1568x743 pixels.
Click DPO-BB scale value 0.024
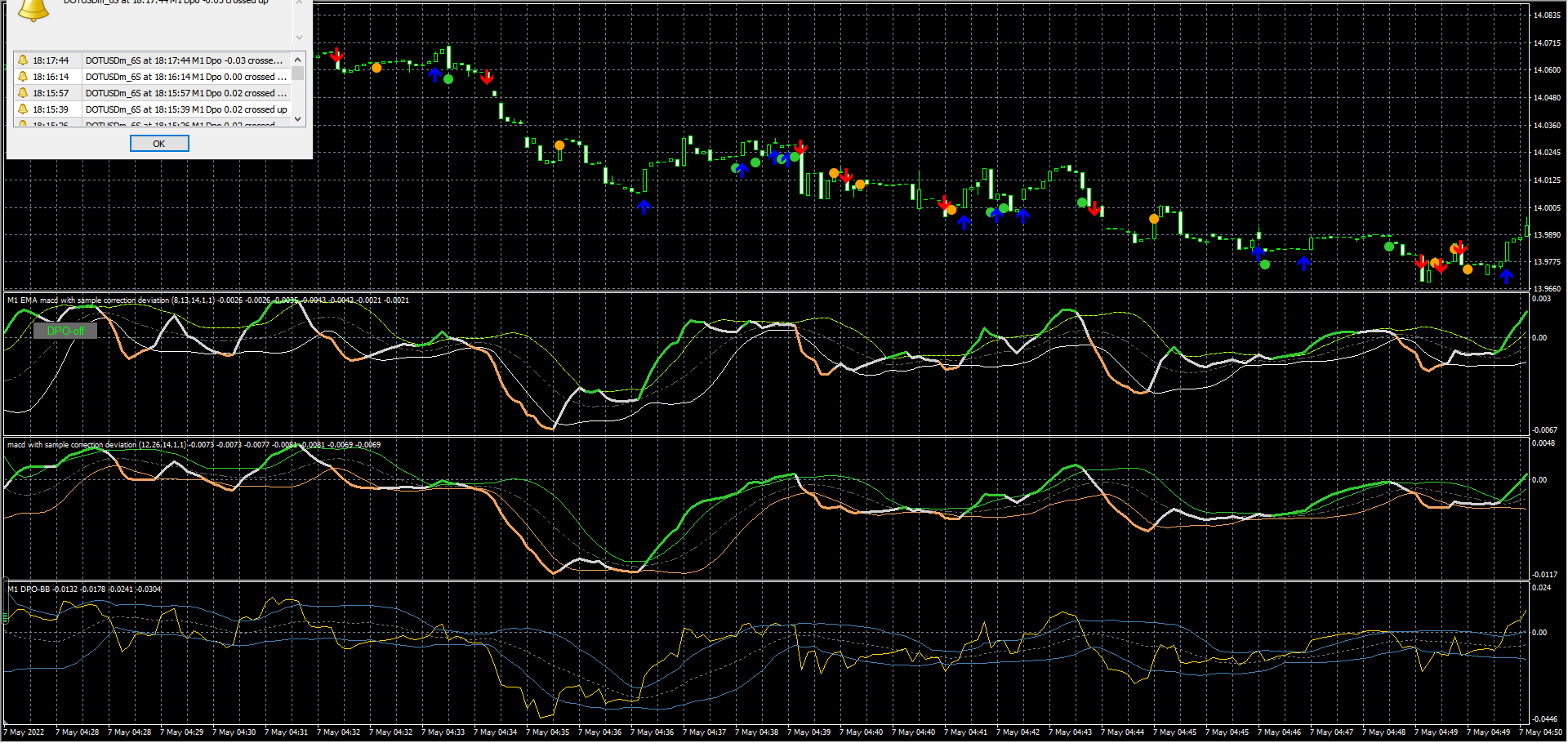pyautogui.click(x=1540, y=588)
